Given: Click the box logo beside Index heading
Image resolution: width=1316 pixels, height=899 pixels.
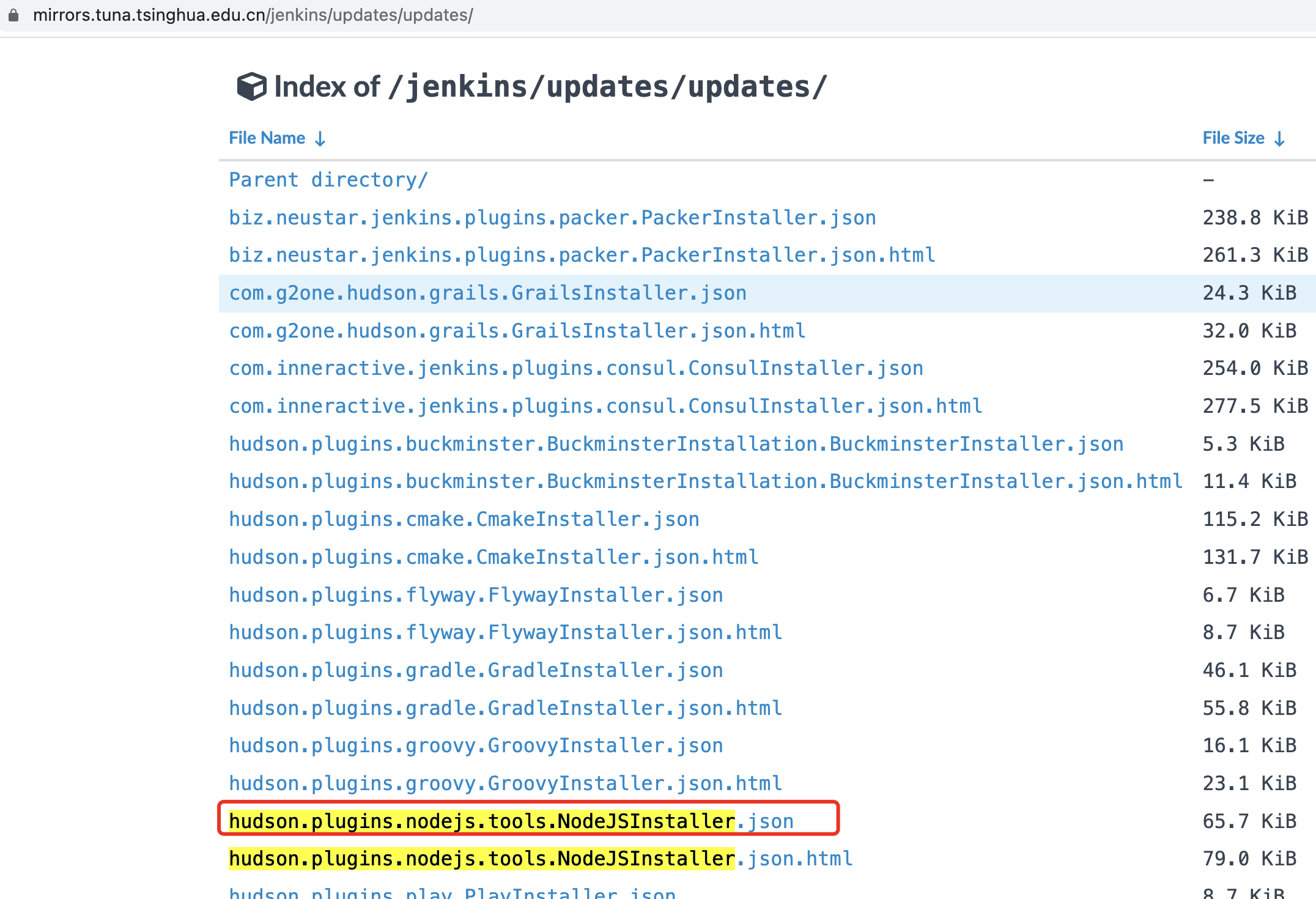Looking at the screenshot, I should 251,86.
